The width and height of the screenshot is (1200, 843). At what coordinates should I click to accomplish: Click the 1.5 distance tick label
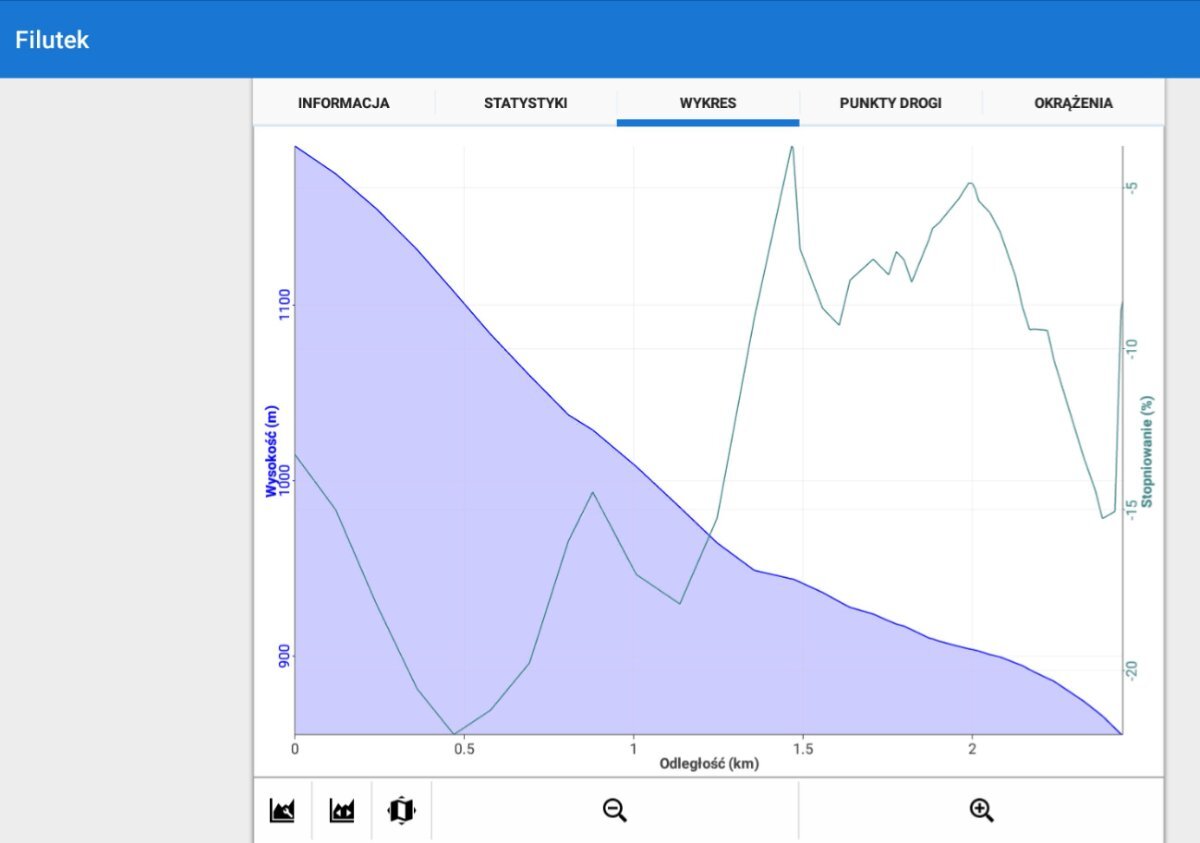802,749
